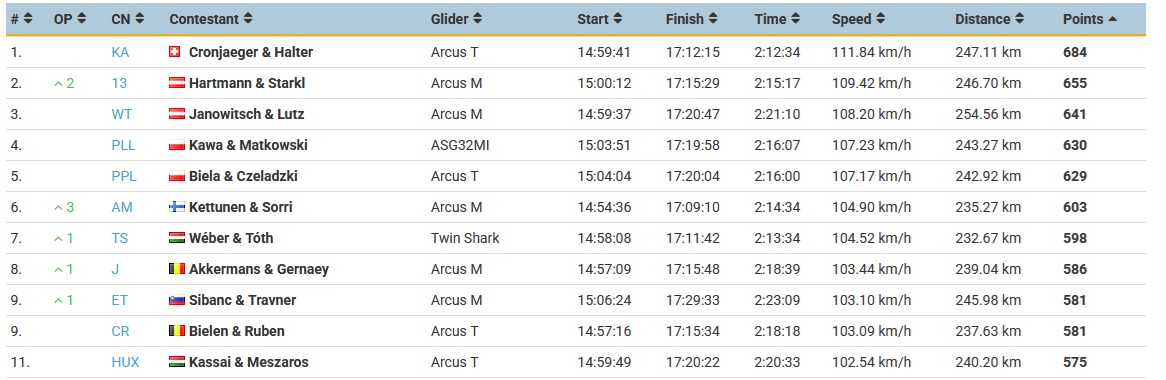Open the PLL competition number link
This screenshot has width=1166, height=380.
(x=123, y=145)
